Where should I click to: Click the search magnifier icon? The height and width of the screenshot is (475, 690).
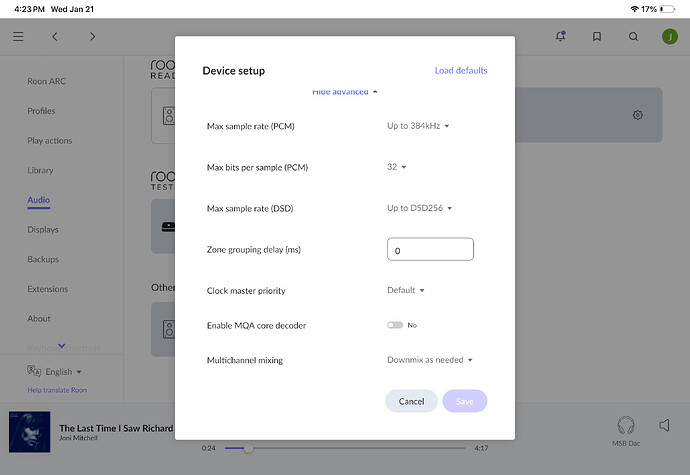click(633, 37)
